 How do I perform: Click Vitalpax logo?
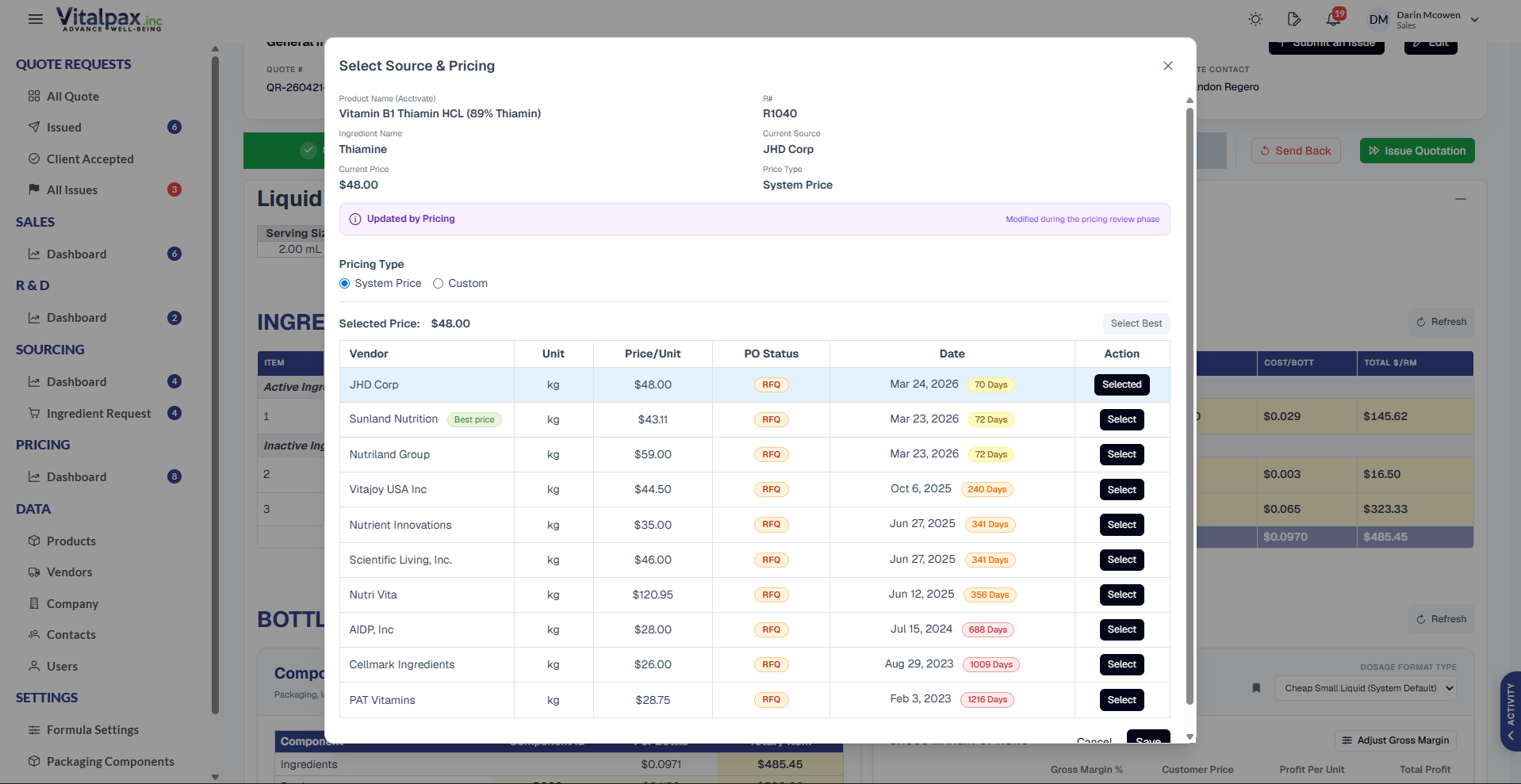tap(109, 19)
